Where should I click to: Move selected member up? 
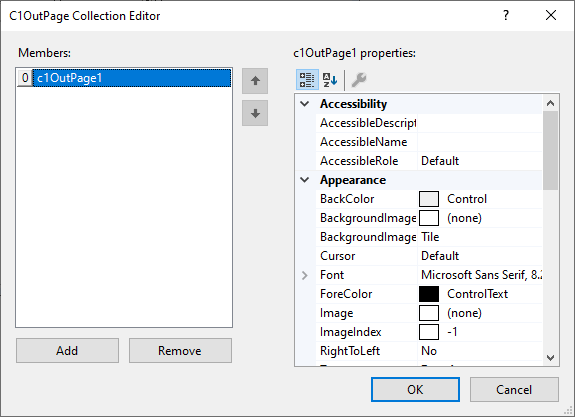(x=255, y=81)
